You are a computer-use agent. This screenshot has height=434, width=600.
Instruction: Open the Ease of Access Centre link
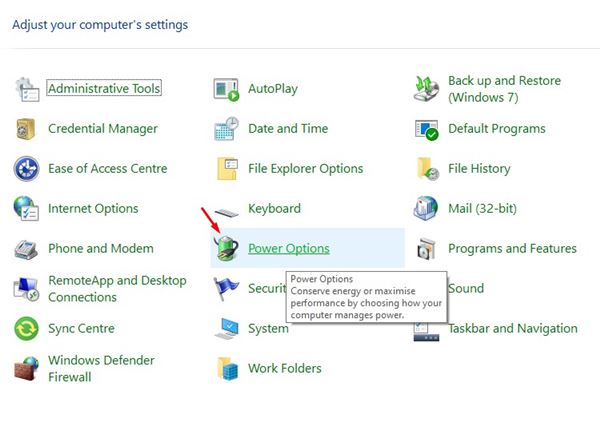(108, 168)
